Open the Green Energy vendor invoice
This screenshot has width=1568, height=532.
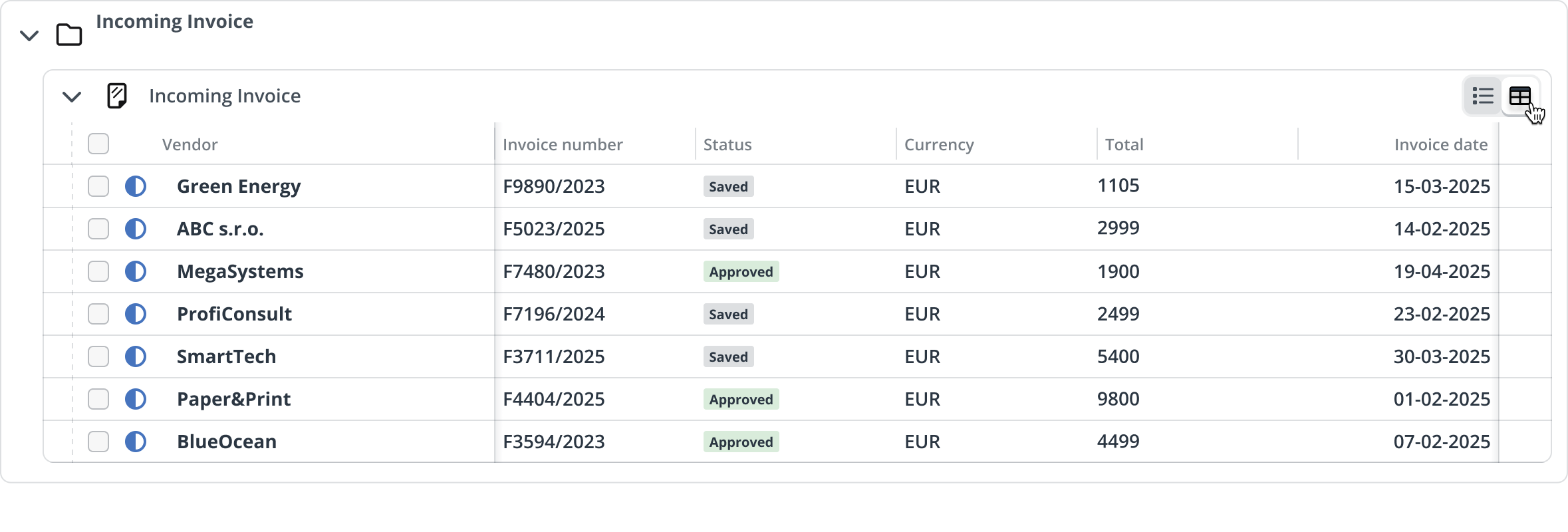pos(239,186)
